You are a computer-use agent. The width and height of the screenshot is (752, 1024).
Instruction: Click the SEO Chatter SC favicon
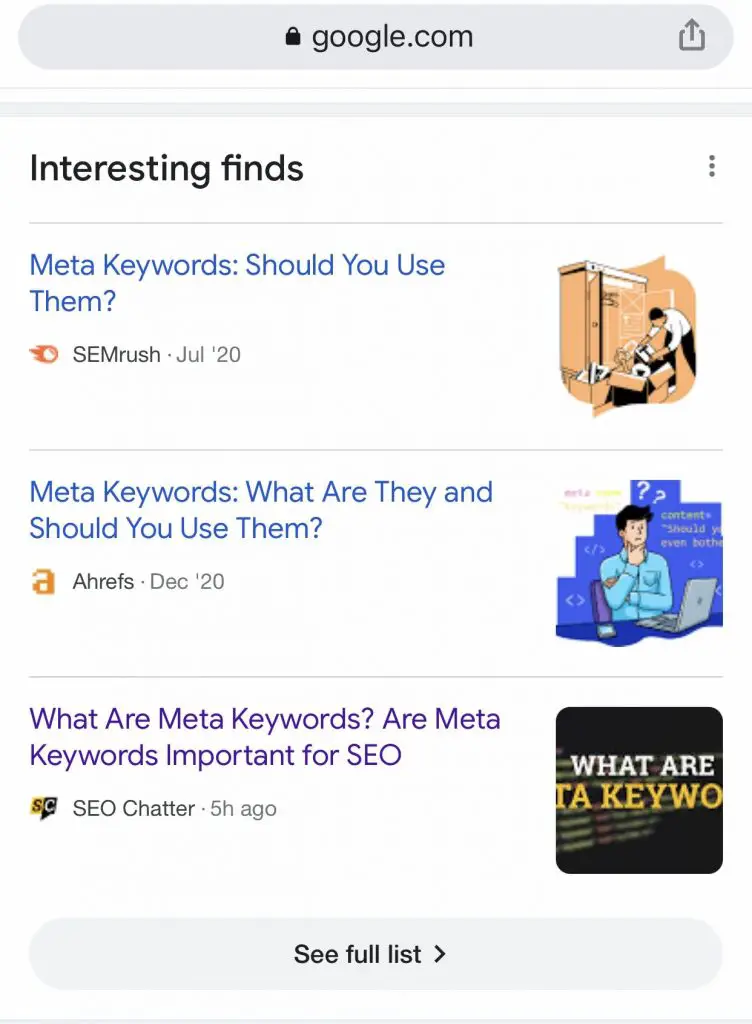pyautogui.click(x=44, y=808)
